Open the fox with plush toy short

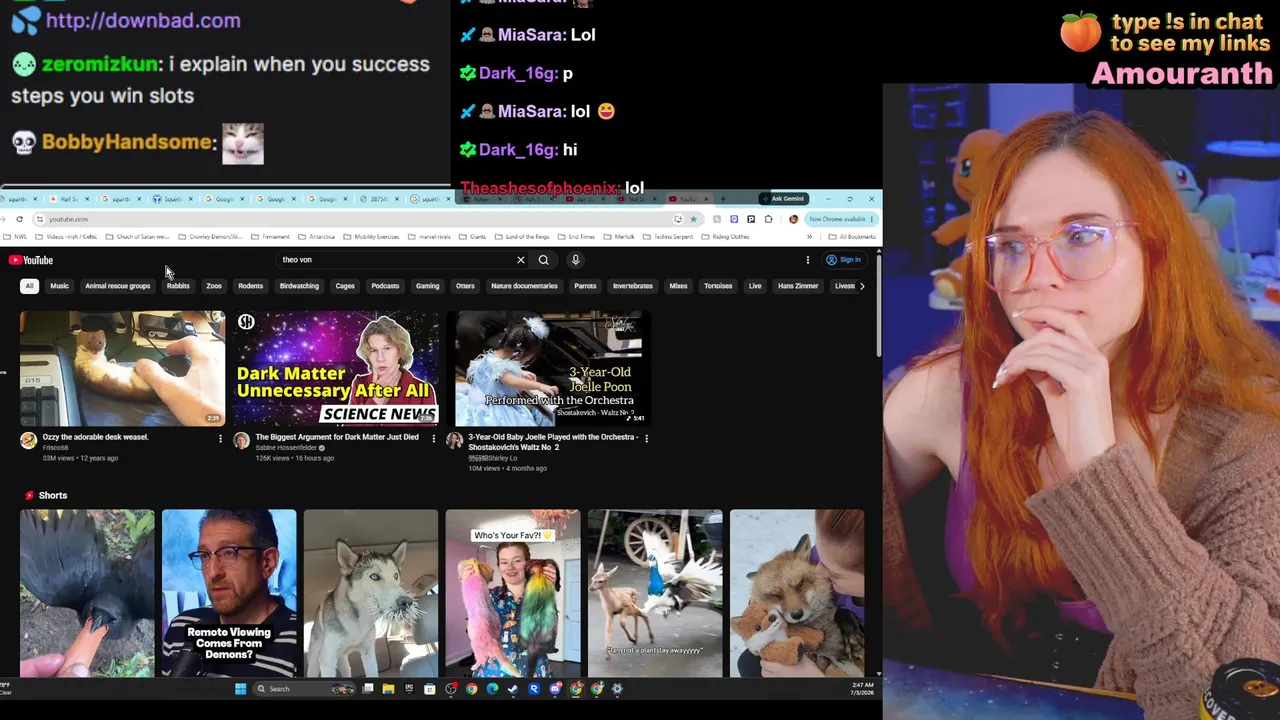click(x=797, y=593)
